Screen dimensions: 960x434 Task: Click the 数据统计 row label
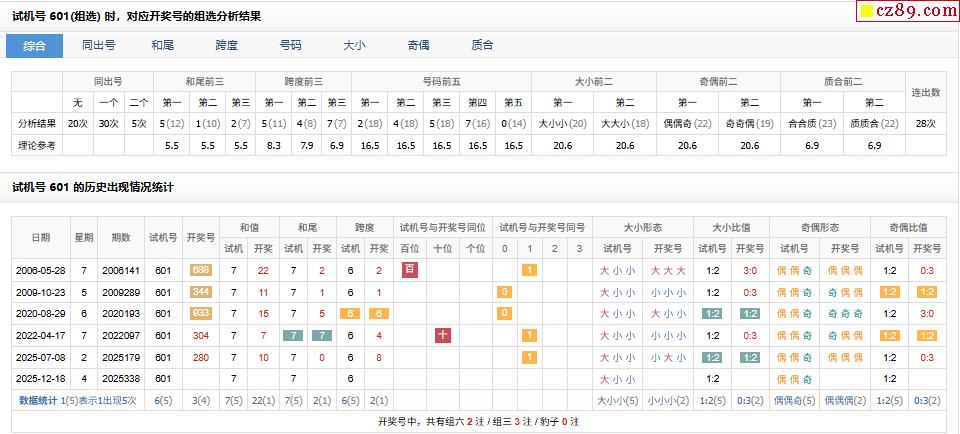[38, 401]
